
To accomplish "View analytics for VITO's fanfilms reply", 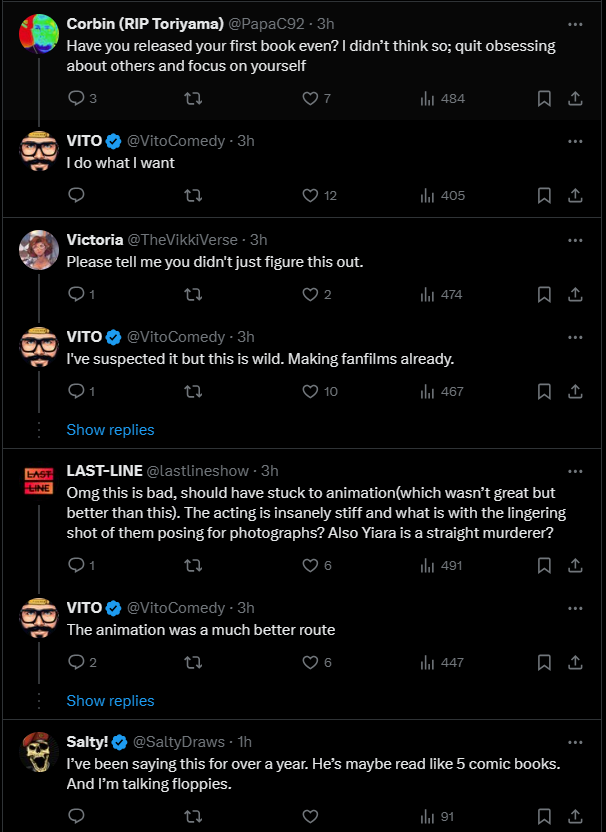I will point(442,392).
